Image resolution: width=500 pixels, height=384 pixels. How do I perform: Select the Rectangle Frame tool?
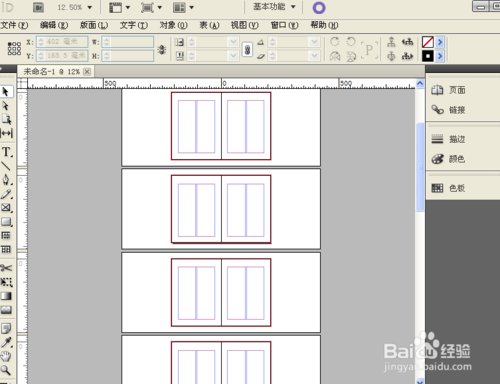click(x=6, y=208)
